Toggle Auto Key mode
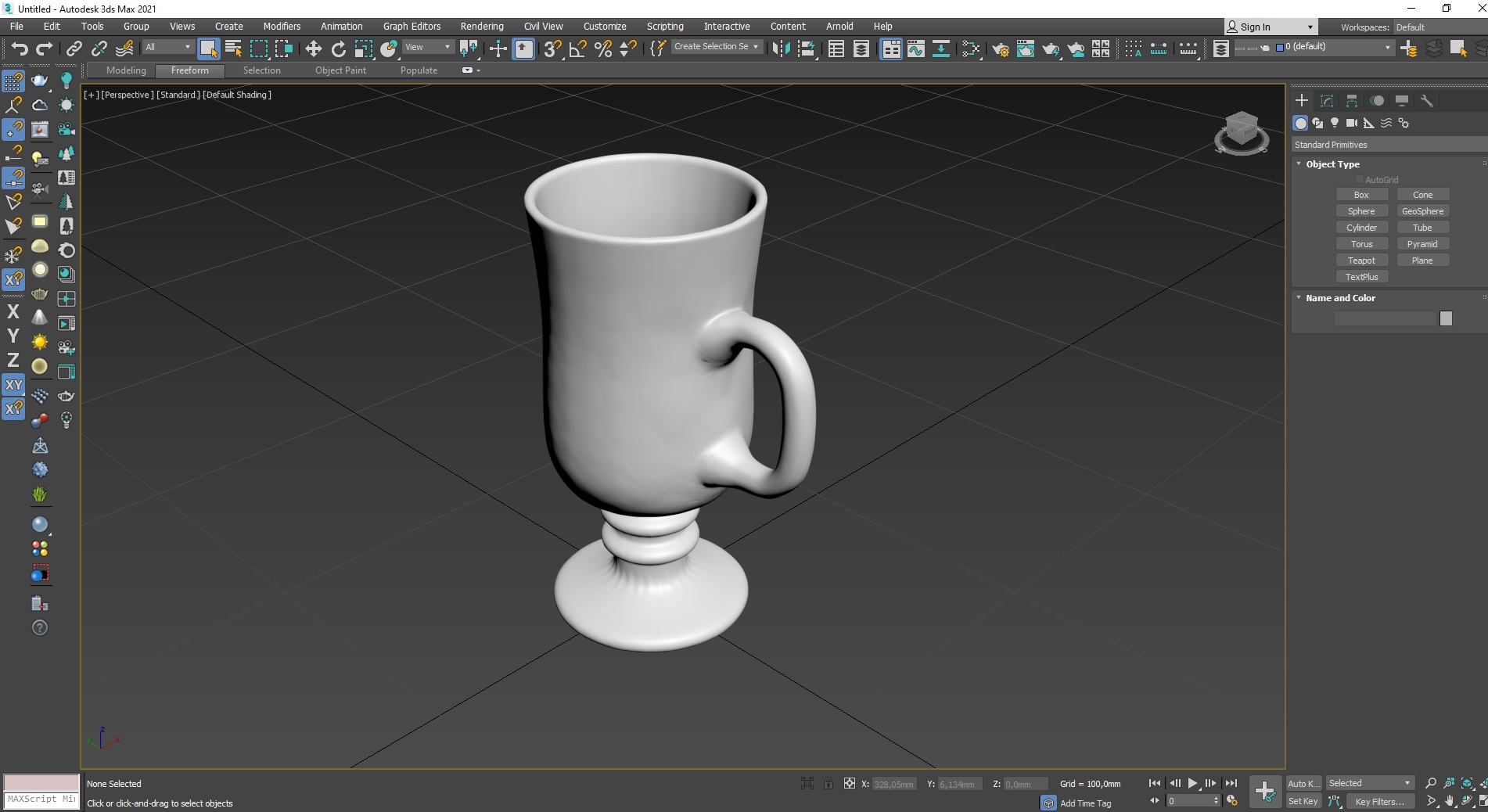 (1303, 783)
